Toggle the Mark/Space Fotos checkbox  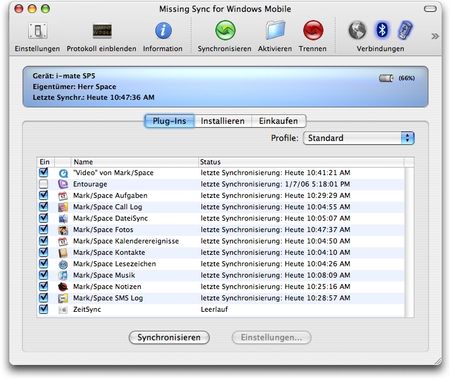(x=44, y=229)
